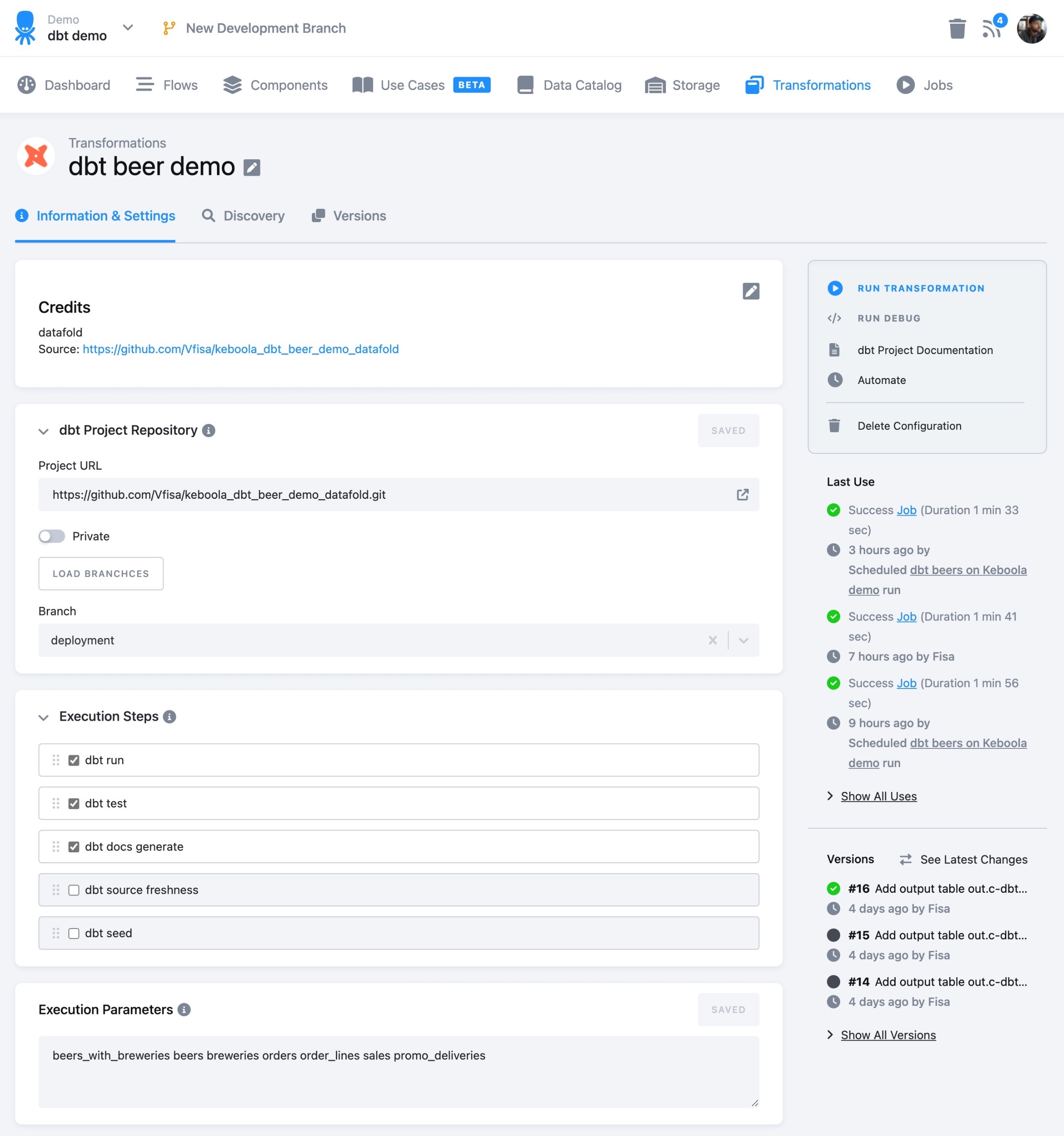Clear the deployment branch selection
This screenshot has height=1136, width=1064.
click(x=713, y=640)
